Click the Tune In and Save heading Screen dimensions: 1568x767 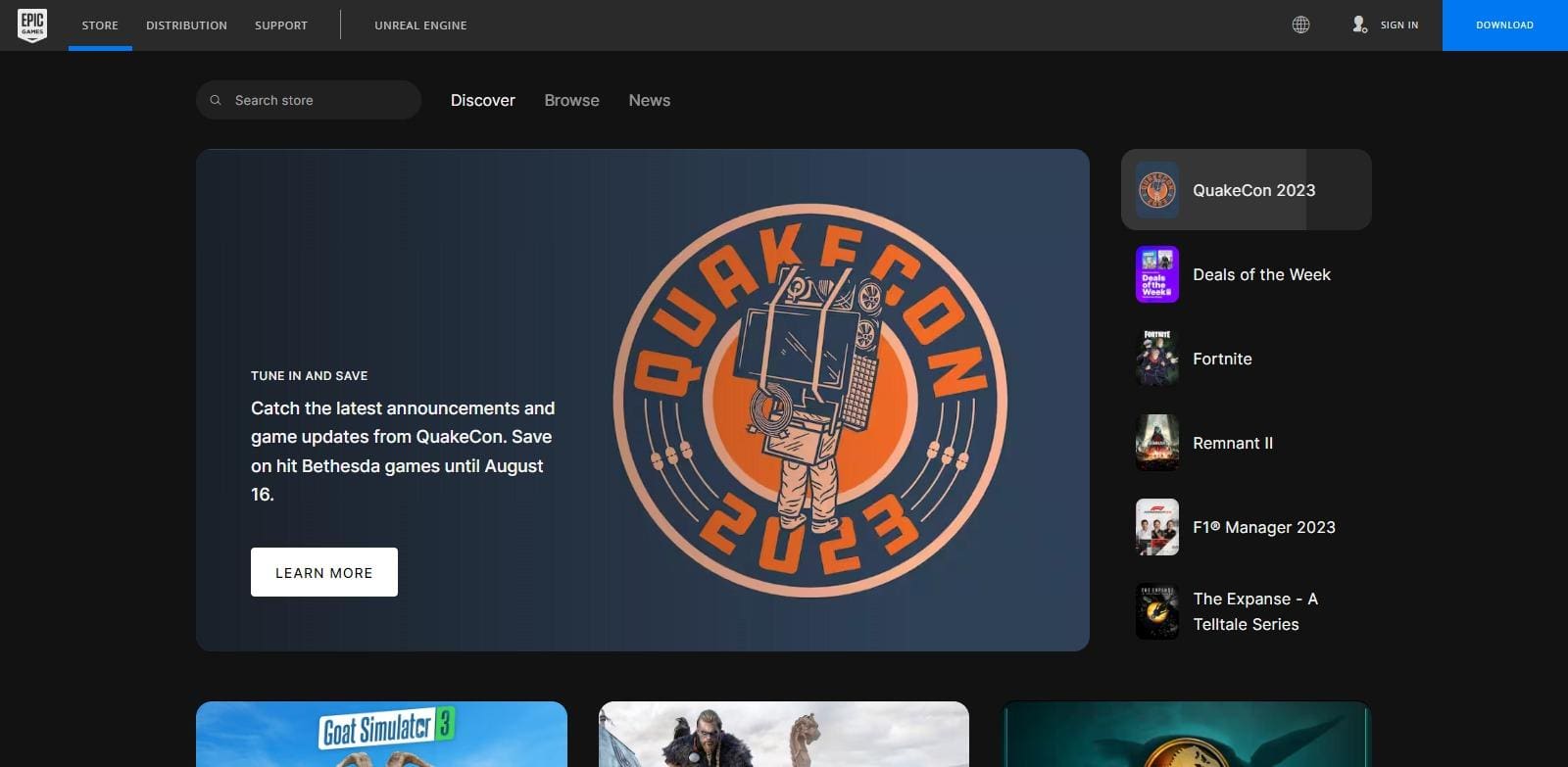[310, 375]
